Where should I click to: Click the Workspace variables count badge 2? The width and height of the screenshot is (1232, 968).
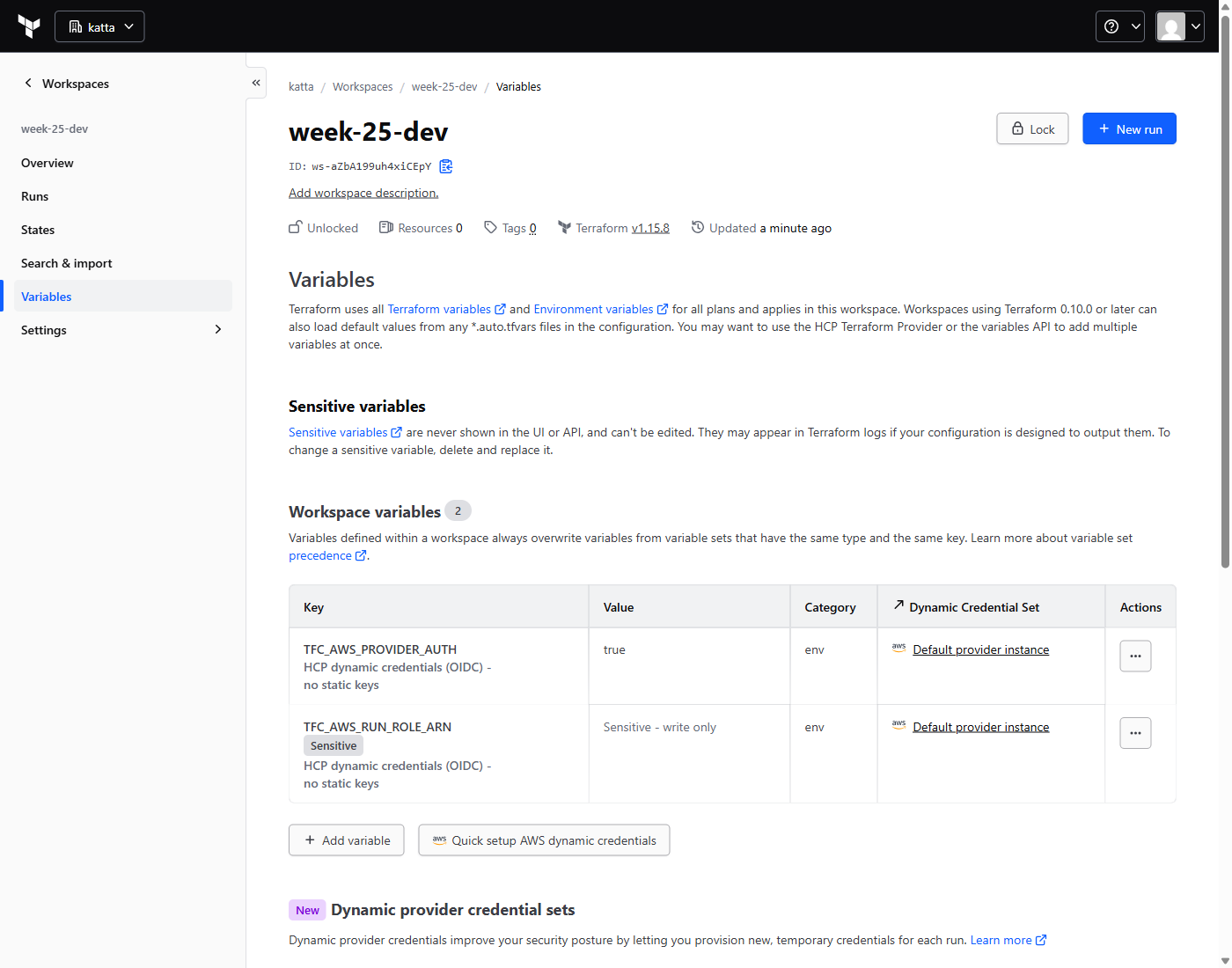tap(458, 510)
